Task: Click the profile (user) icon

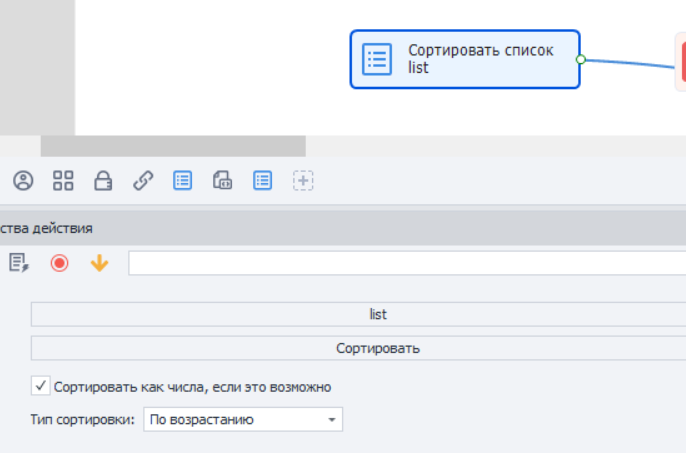Action: pos(23,181)
